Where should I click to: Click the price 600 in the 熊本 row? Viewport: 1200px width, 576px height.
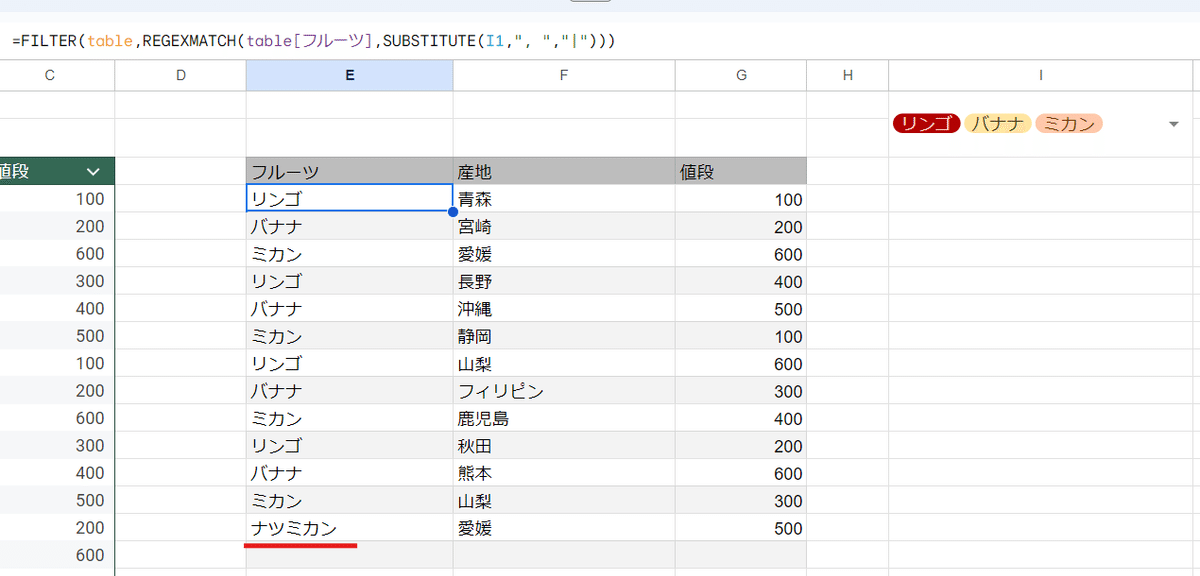741,473
